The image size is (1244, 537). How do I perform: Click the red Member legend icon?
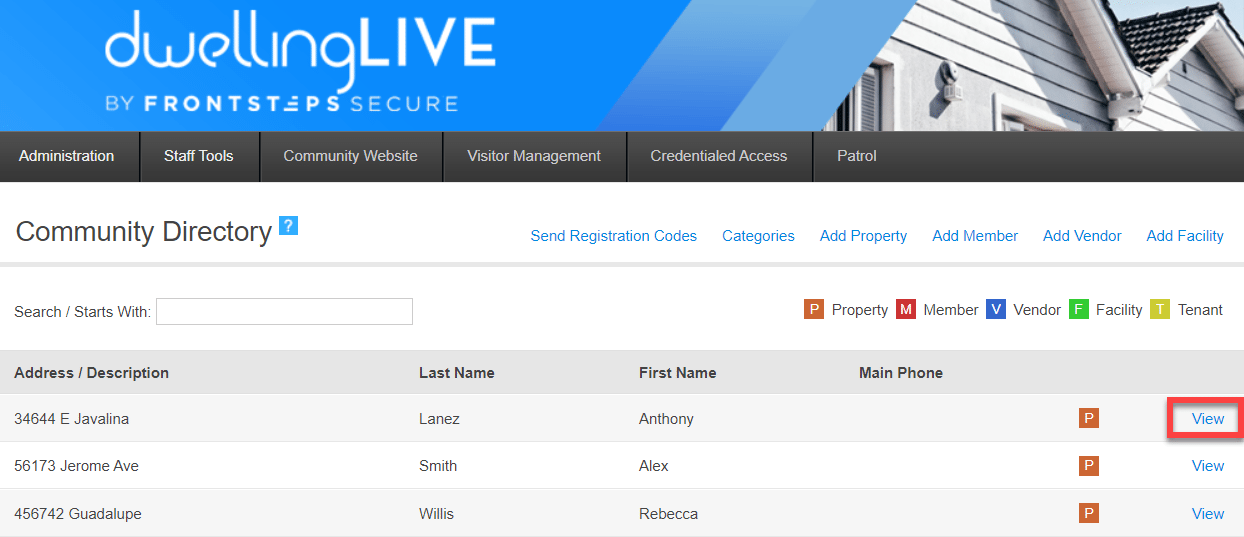point(906,309)
